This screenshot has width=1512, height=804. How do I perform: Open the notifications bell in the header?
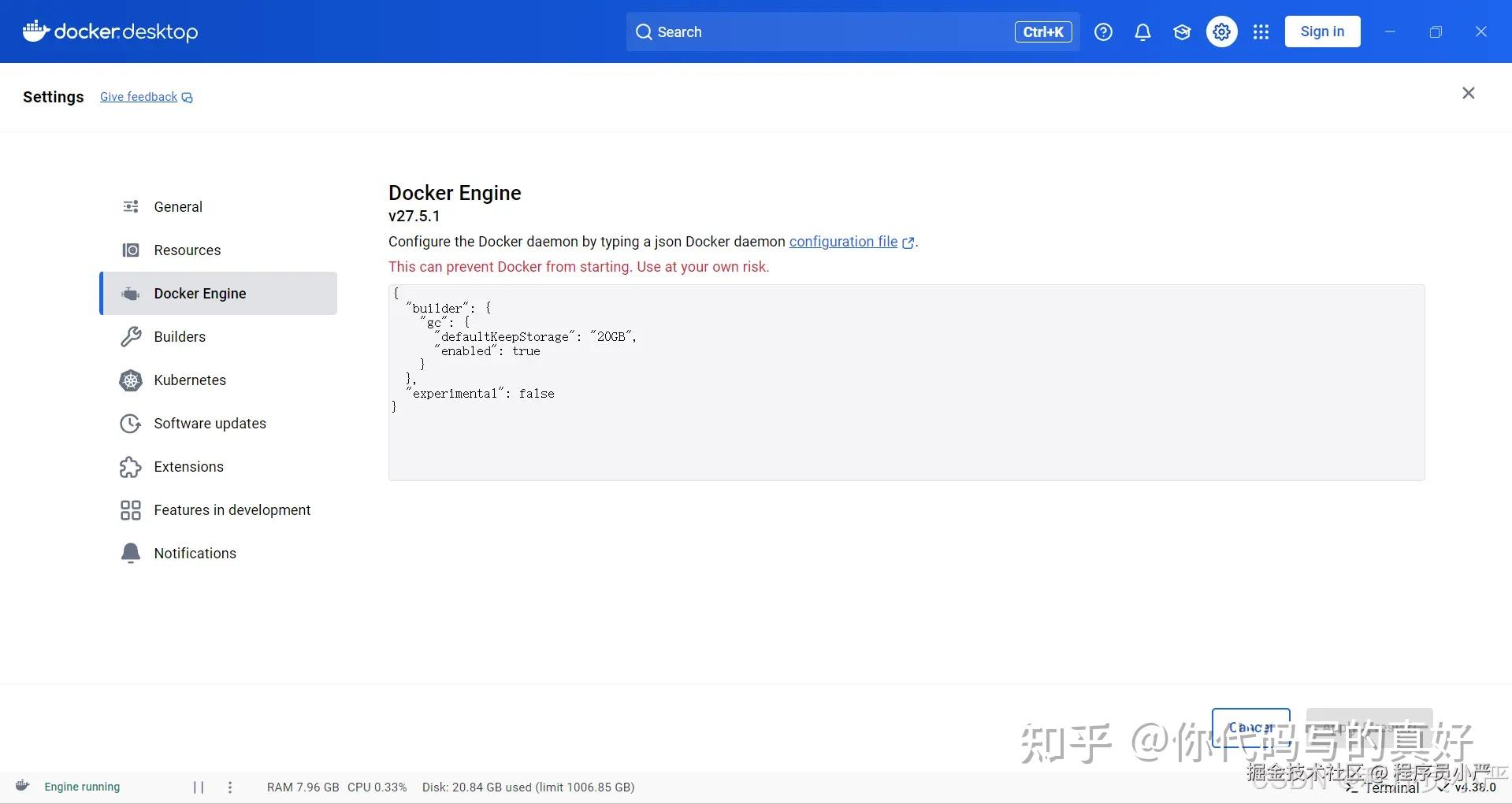click(1142, 31)
